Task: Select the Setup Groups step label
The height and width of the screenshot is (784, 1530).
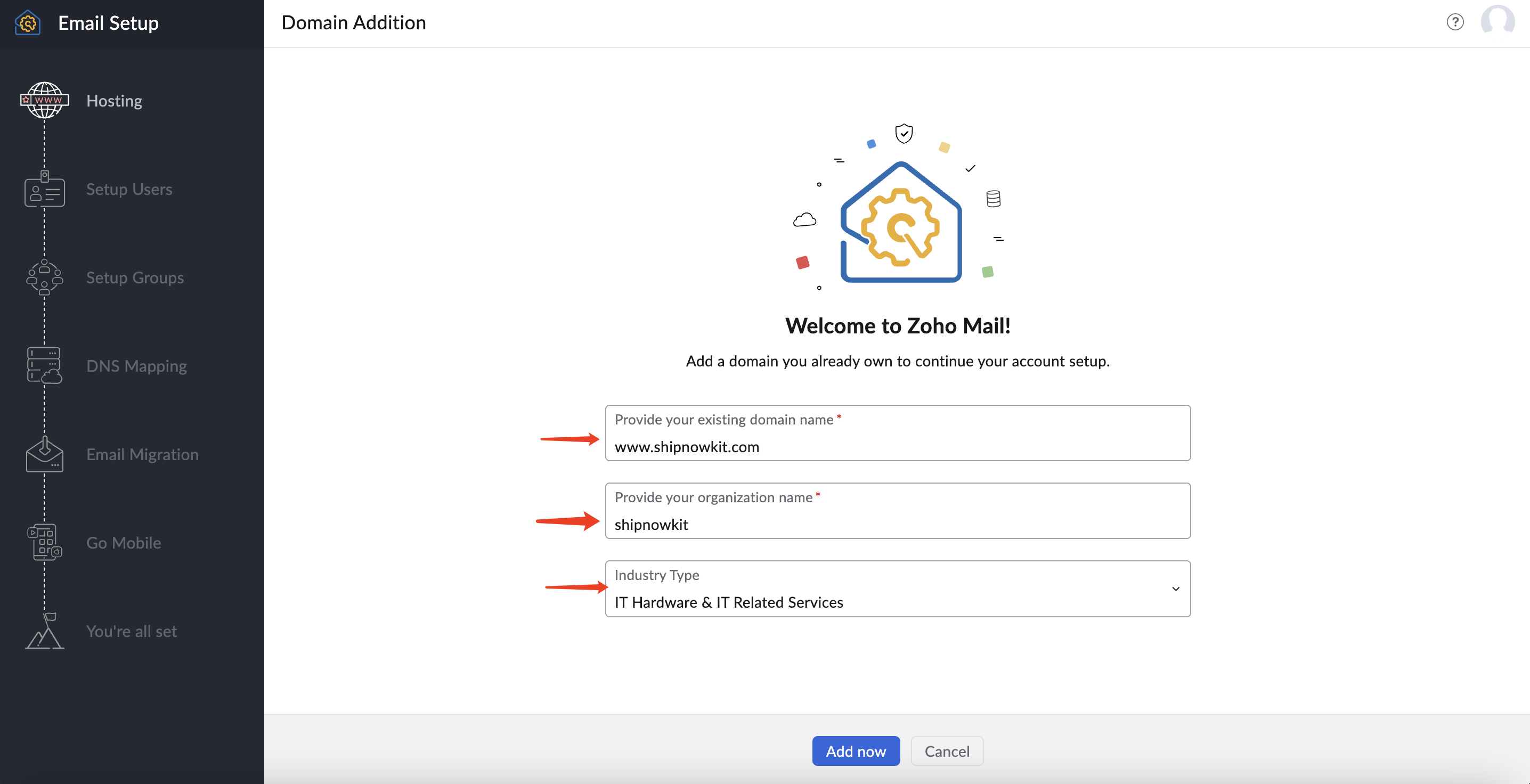Action: point(135,277)
